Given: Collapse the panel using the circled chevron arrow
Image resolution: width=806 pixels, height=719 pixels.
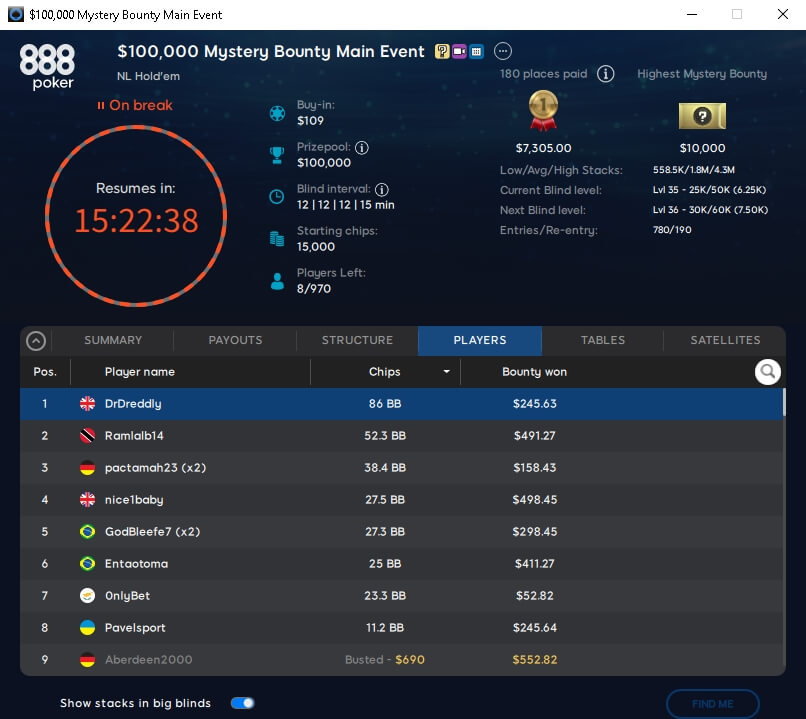Looking at the screenshot, I should pyautogui.click(x=37, y=340).
